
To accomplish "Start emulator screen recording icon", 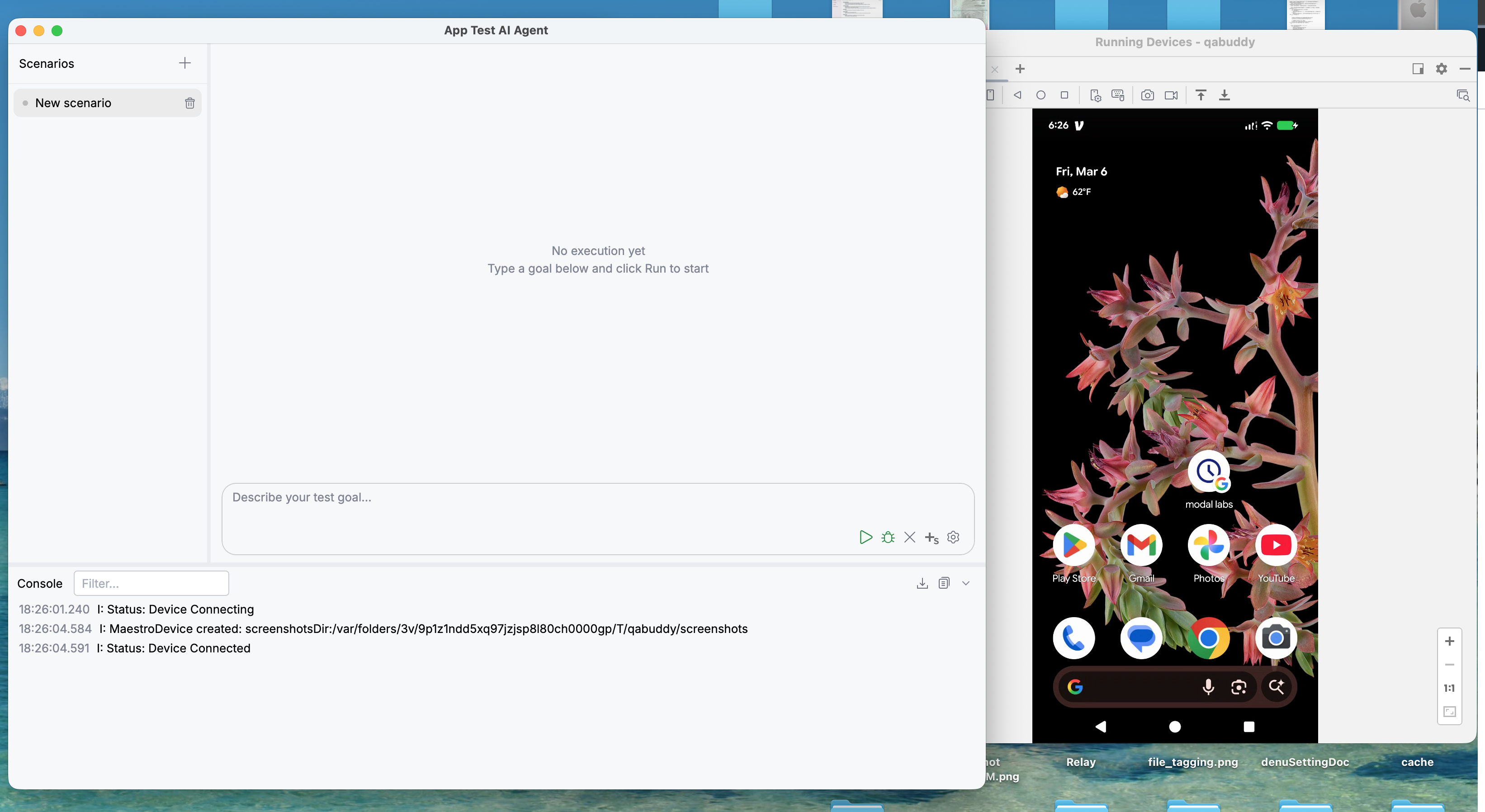I will click(x=1171, y=95).
